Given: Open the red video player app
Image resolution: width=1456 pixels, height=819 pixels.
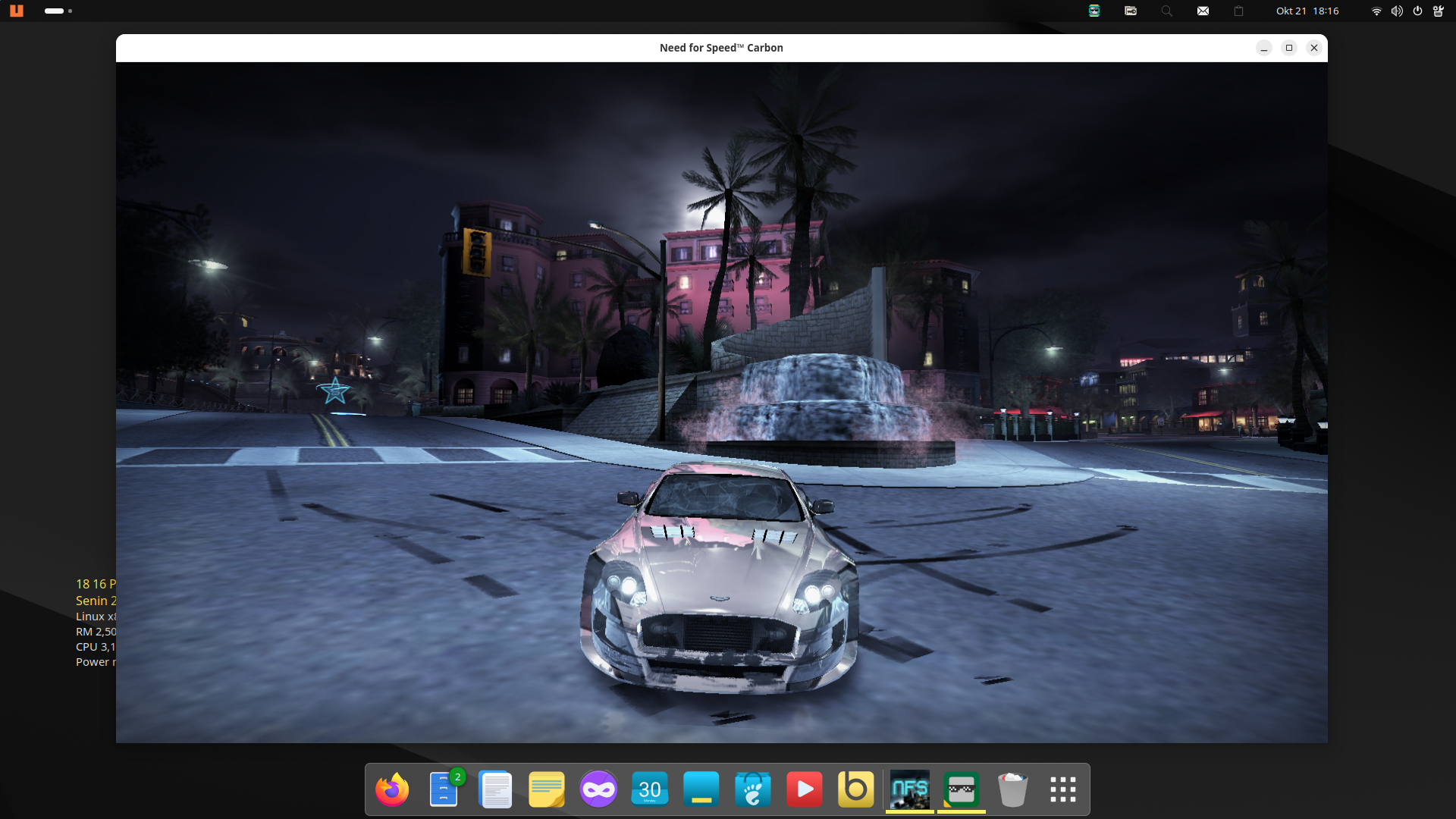Looking at the screenshot, I should click(x=805, y=789).
